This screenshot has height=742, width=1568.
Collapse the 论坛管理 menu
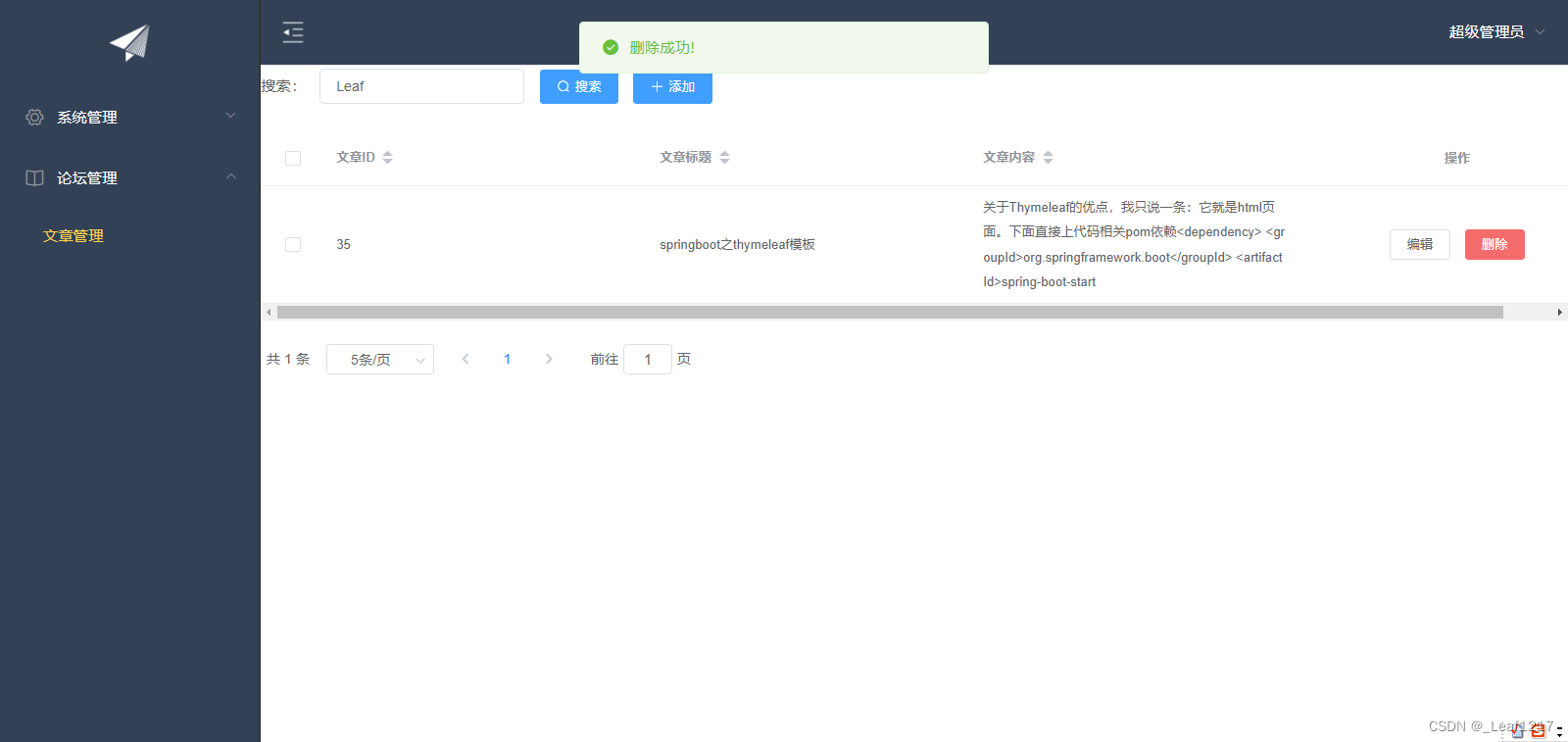(x=129, y=177)
